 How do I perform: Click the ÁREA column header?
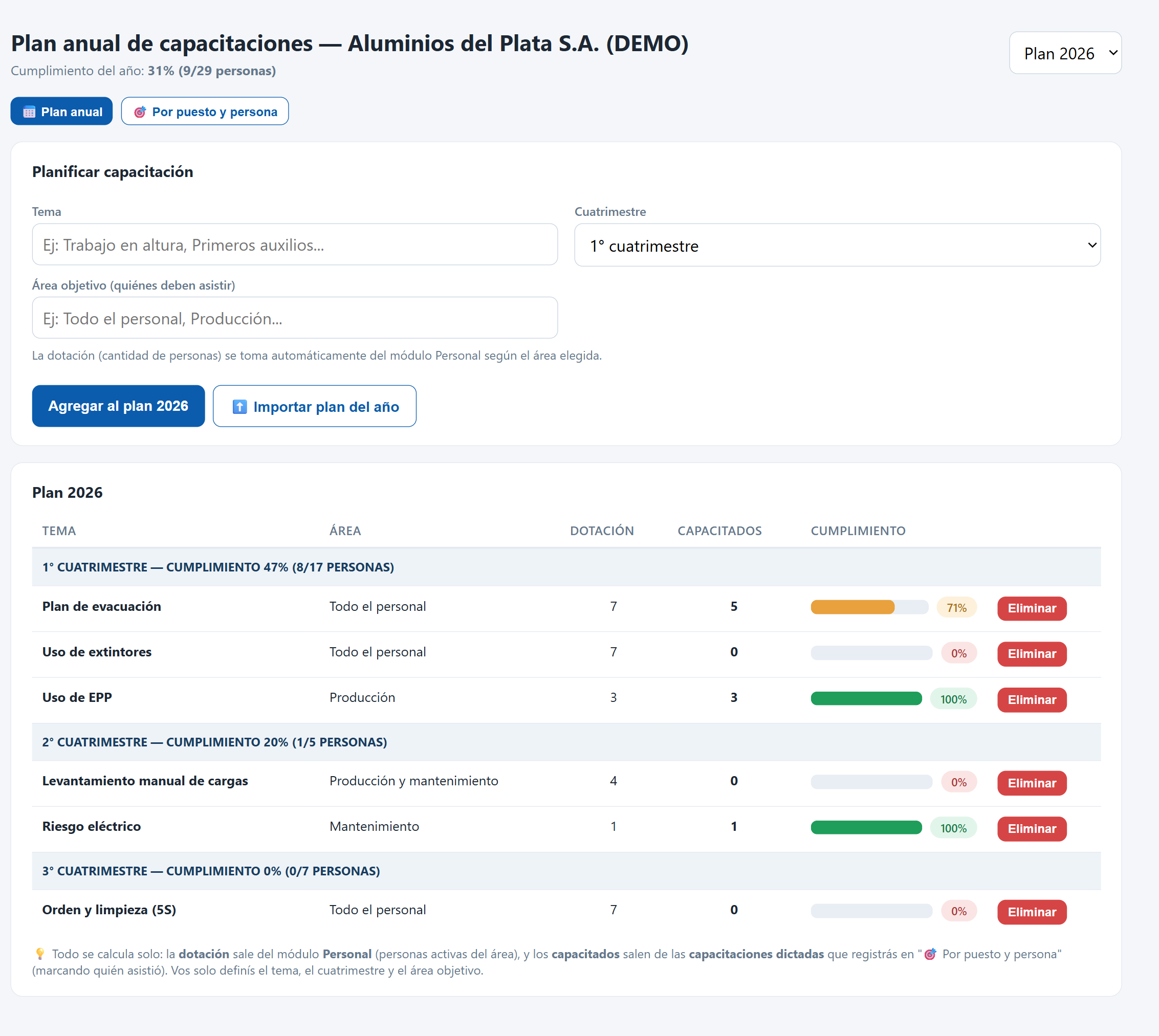tap(345, 531)
